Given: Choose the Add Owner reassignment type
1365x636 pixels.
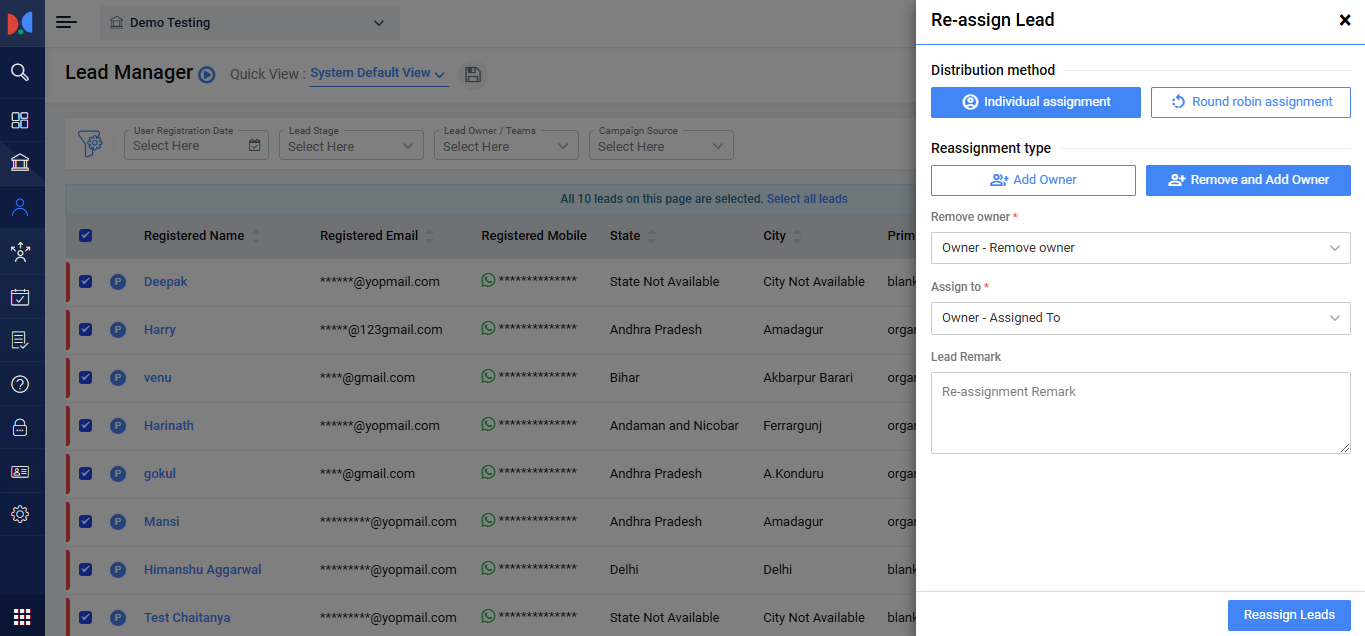Looking at the screenshot, I should point(1033,180).
